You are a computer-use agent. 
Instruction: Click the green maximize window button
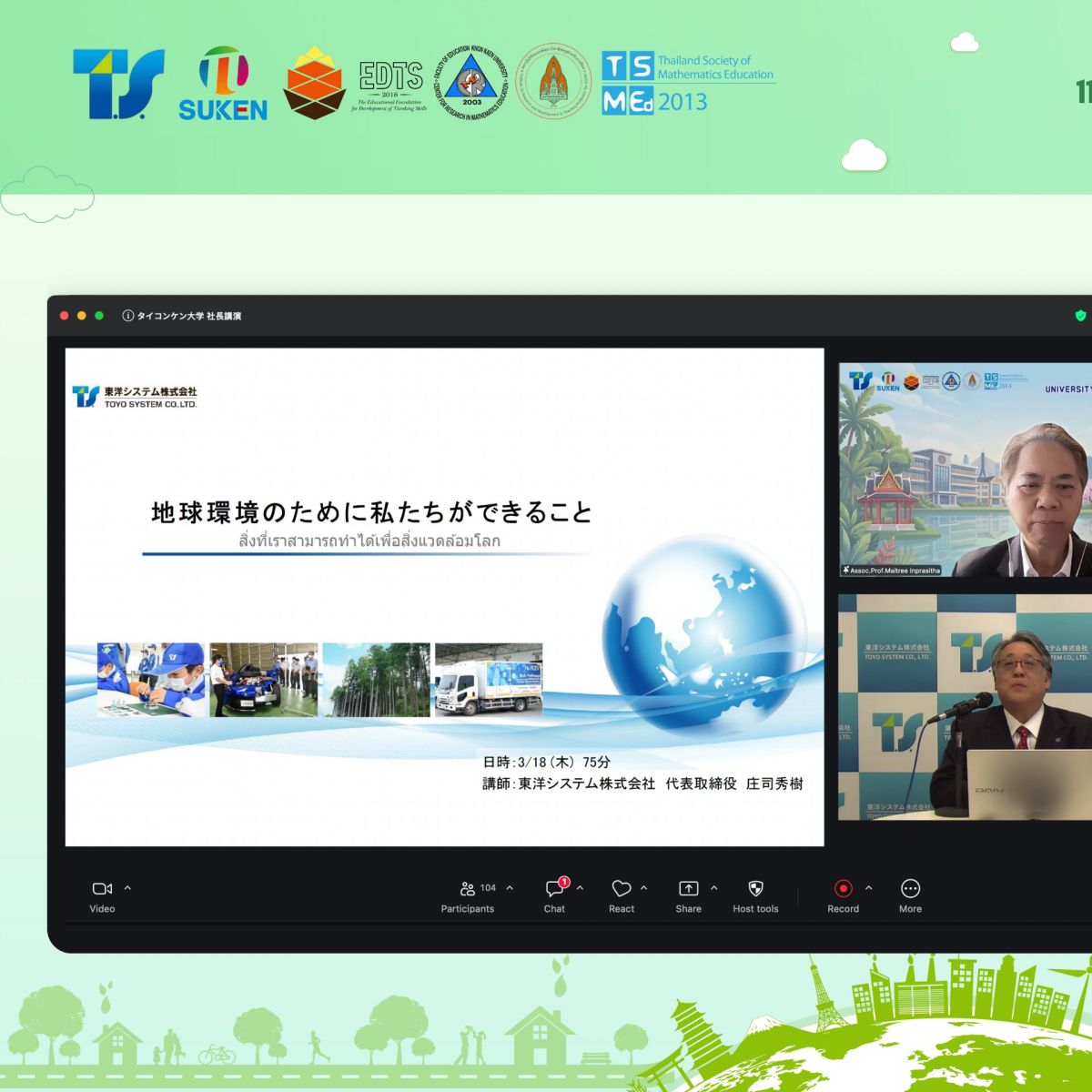pos(99,316)
